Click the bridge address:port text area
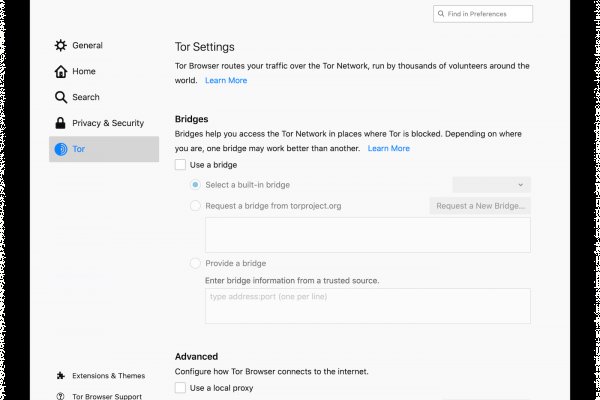 click(x=367, y=305)
